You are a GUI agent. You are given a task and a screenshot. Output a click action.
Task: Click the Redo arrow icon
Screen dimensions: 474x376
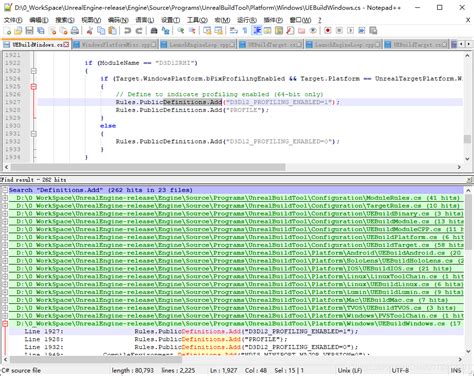pos(139,31)
